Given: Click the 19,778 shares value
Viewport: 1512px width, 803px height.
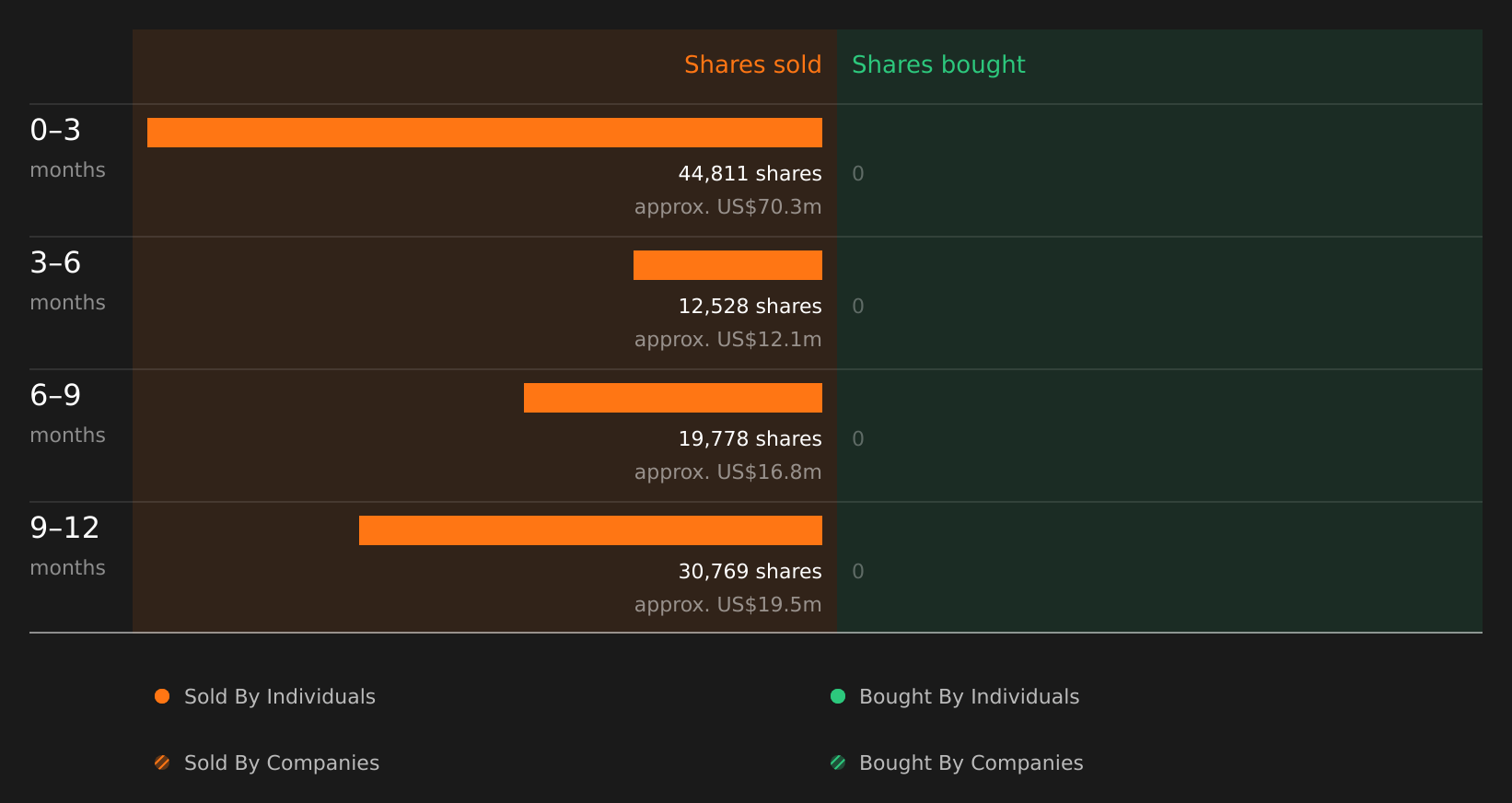Looking at the screenshot, I should [750, 439].
